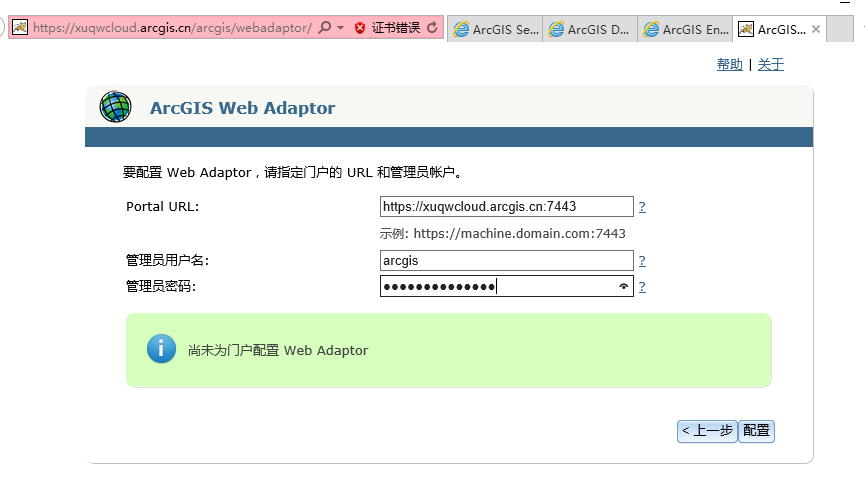The image size is (865, 487).
Task: Open help for 管理员密码 field
Action: (x=642, y=287)
